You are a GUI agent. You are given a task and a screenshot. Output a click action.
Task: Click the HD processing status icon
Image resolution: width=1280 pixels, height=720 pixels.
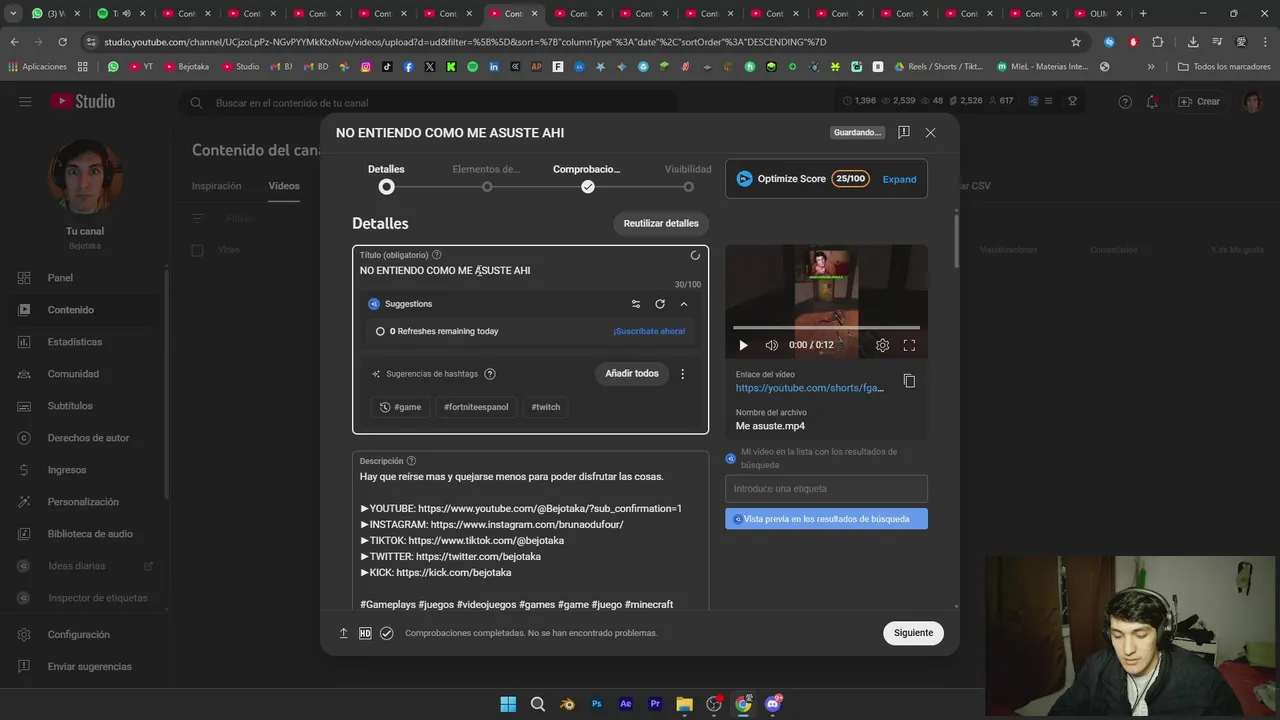tap(365, 633)
